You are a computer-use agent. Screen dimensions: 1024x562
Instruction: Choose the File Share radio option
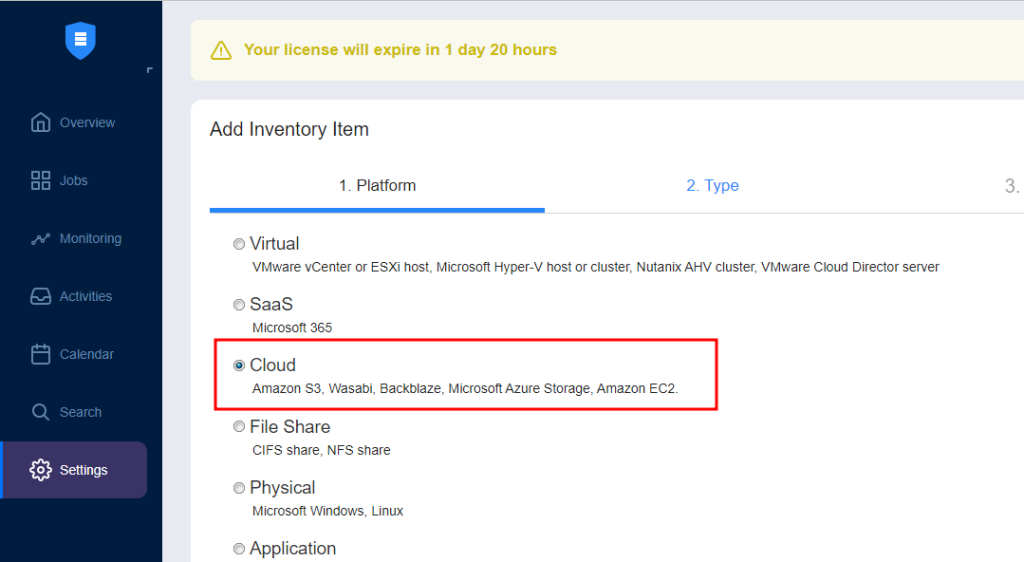(x=239, y=427)
